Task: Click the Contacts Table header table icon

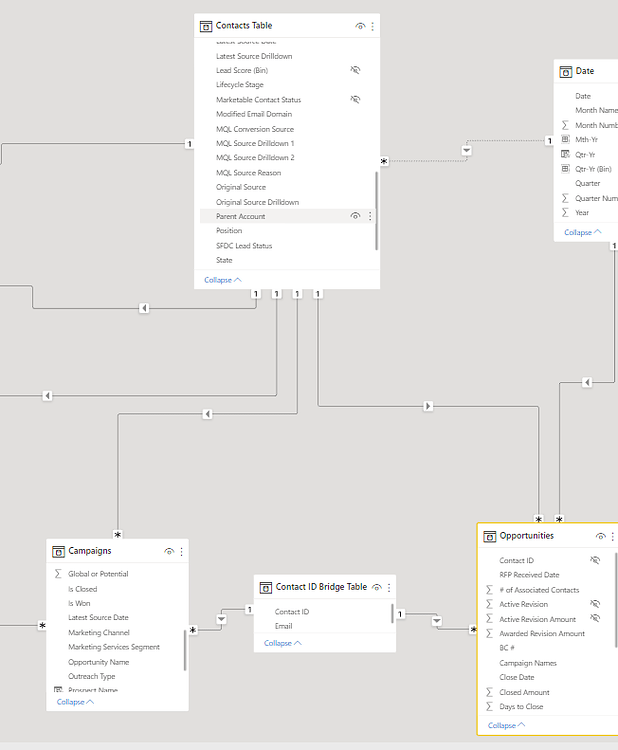Action: click(x=206, y=26)
